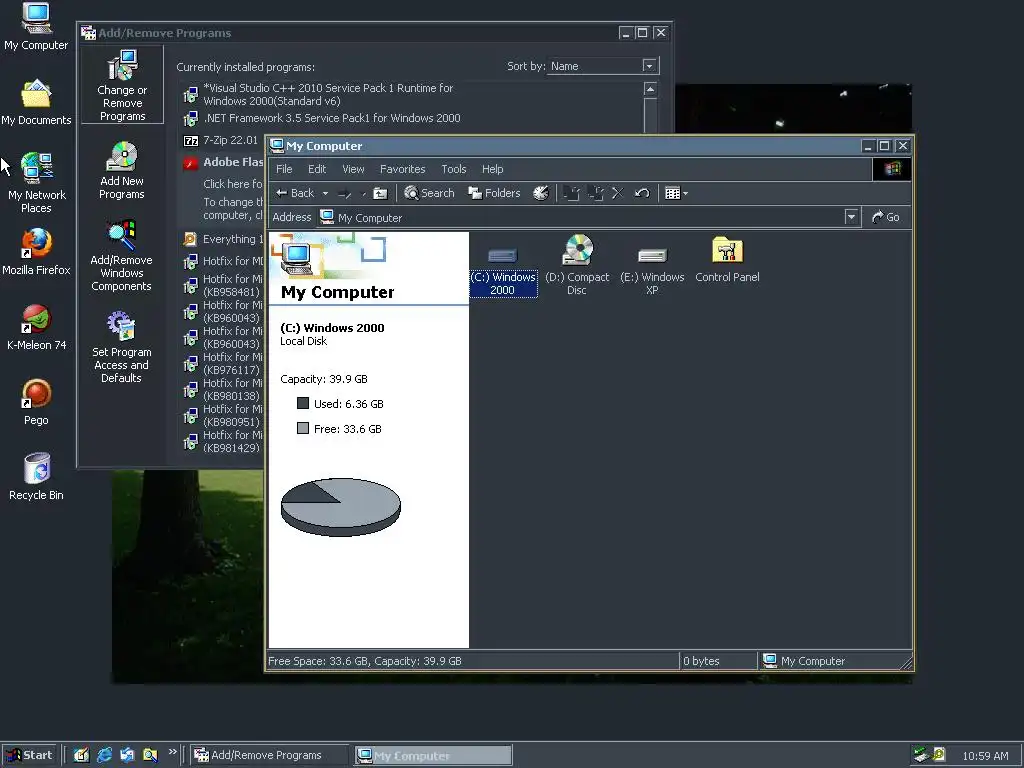Screen dimensions: 1024x768
Task: Open the File menu
Action: point(284,169)
